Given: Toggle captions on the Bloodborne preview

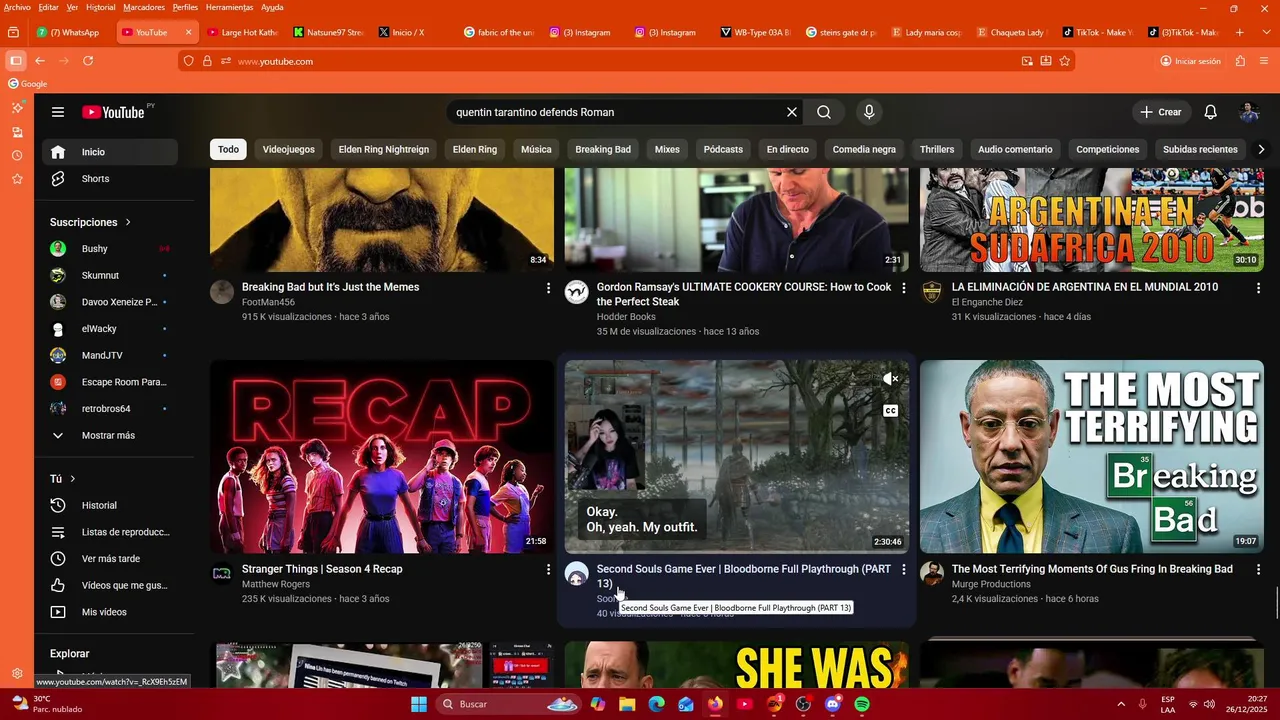Looking at the screenshot, I should 890,411.
